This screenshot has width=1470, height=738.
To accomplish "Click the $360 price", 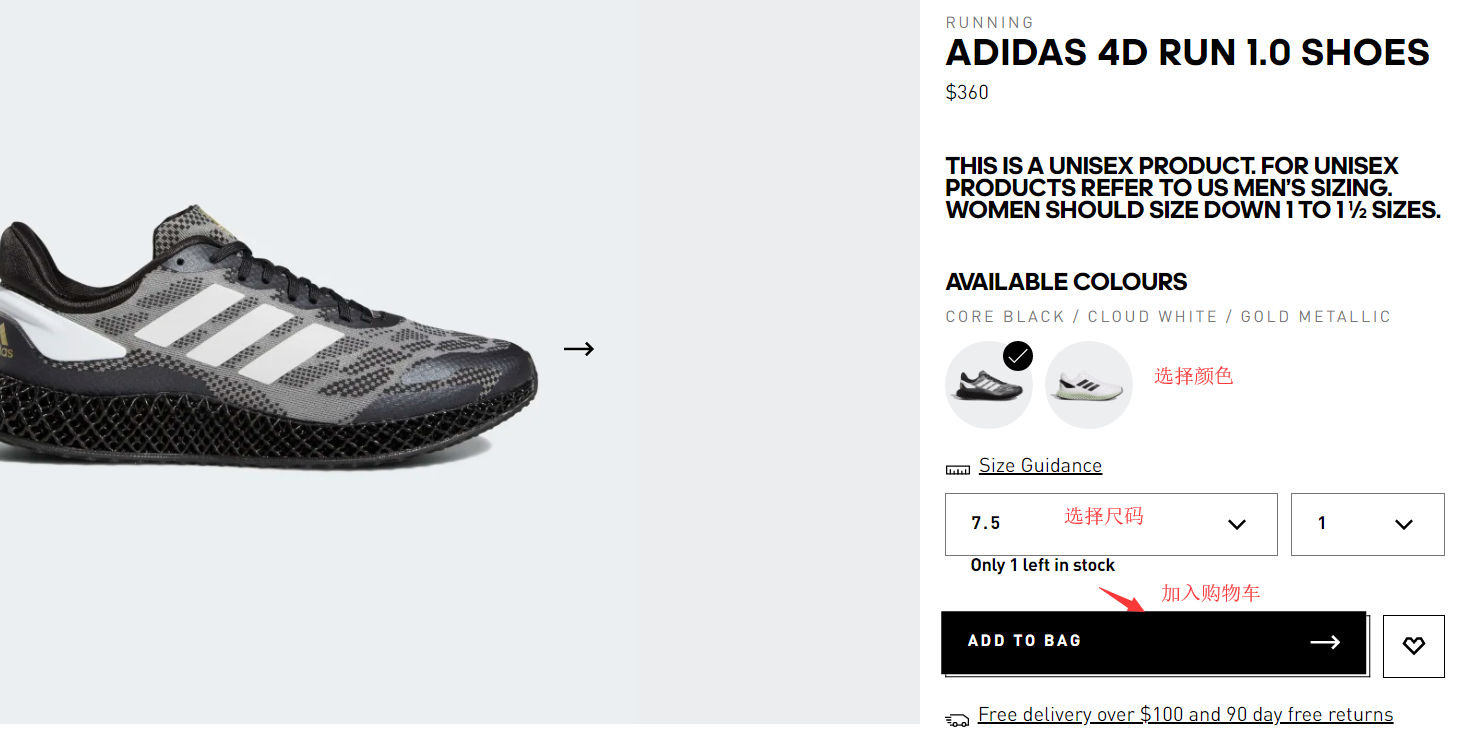I will pyautogui.click(x=967, y=93).
